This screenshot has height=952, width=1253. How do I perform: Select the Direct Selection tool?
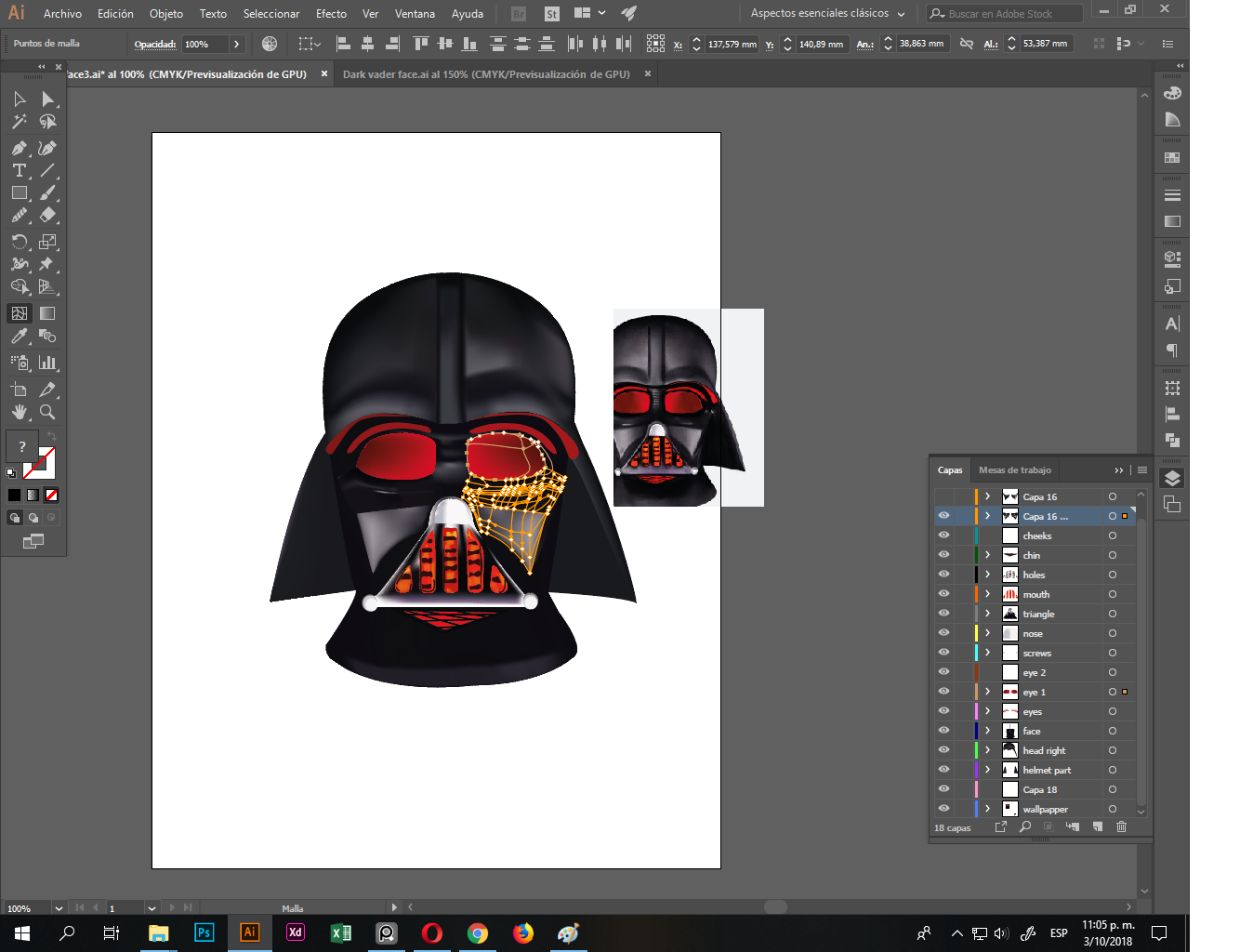tap(47, 99)
